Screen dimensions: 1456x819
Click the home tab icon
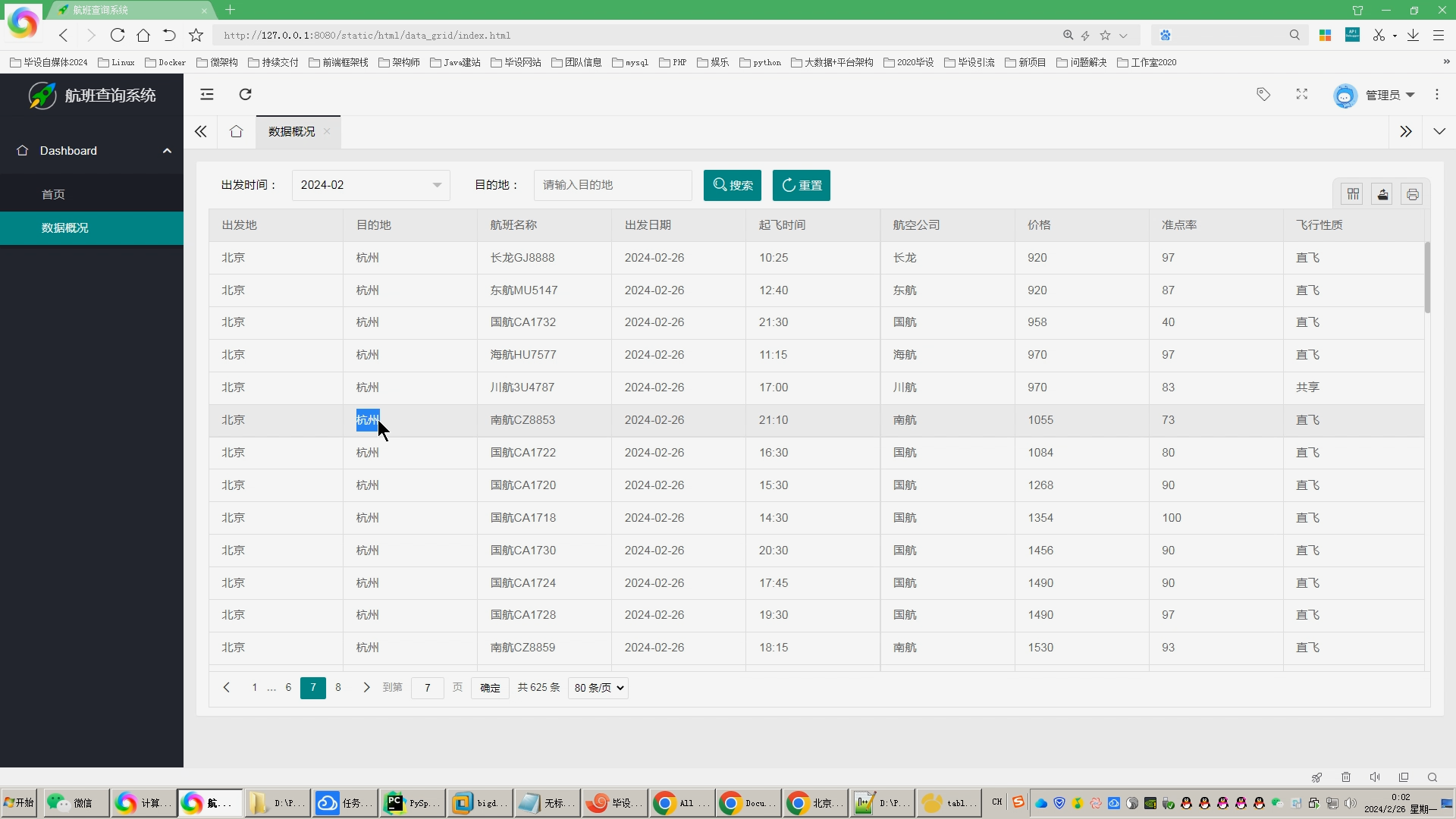236,131
